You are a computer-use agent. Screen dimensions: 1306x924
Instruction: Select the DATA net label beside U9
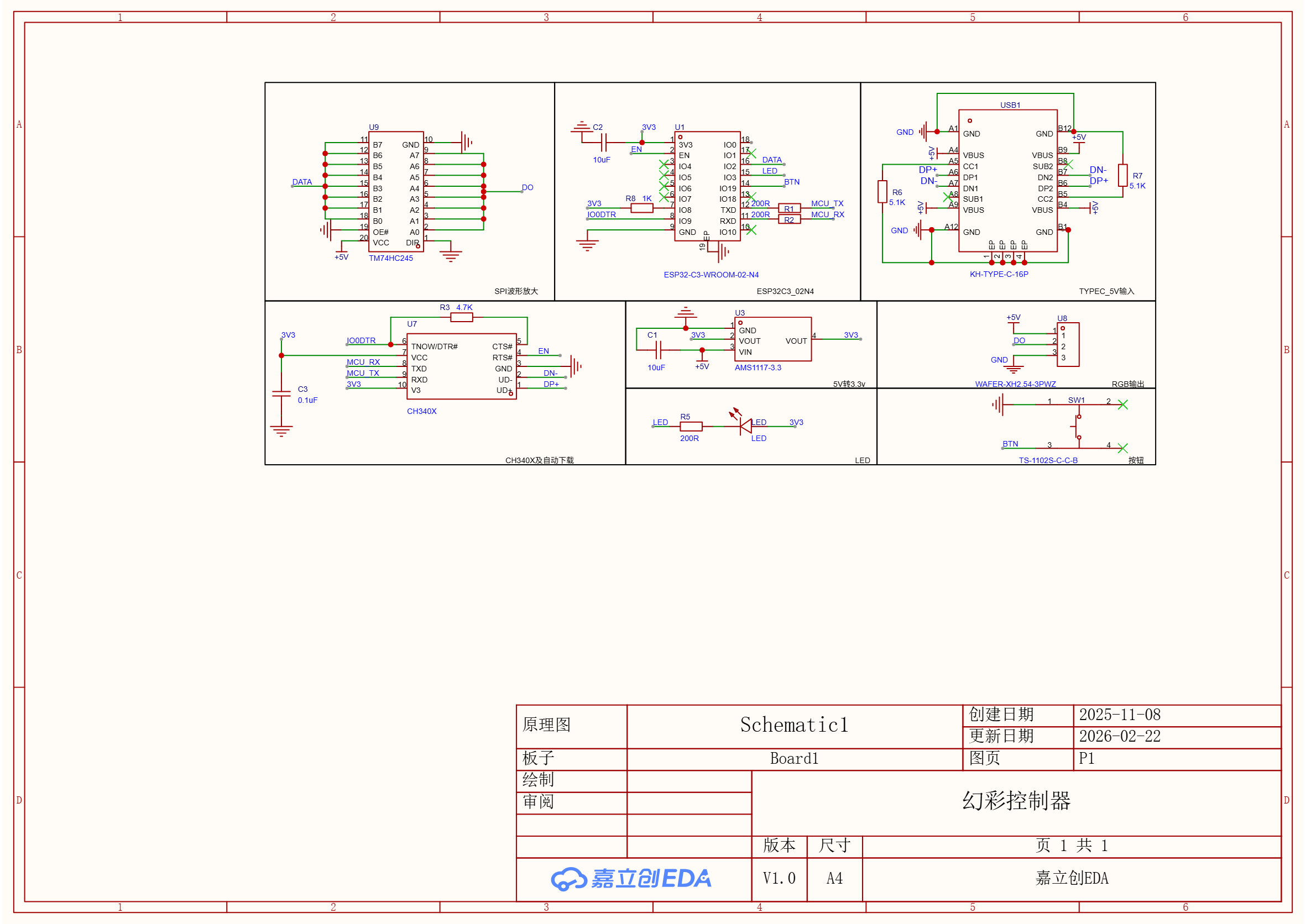pos(302,182)
